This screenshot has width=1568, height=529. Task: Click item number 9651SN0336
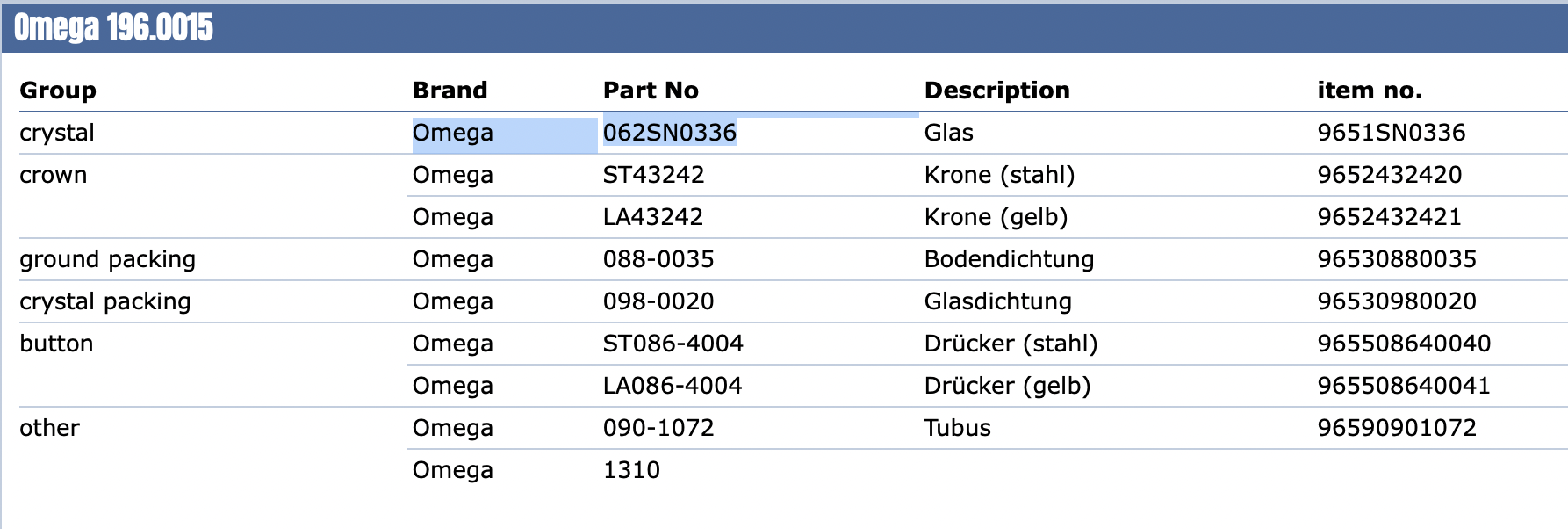click(1391, 133)
